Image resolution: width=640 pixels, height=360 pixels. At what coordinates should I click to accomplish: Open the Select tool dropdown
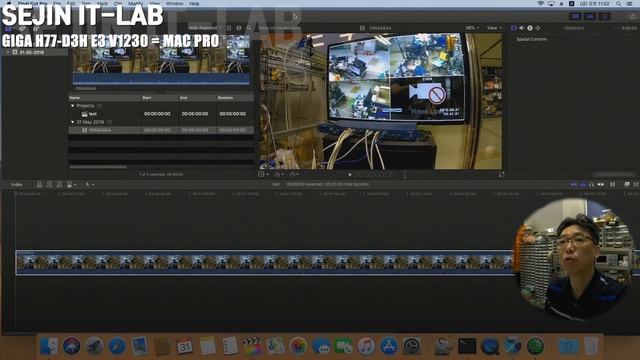90,184
